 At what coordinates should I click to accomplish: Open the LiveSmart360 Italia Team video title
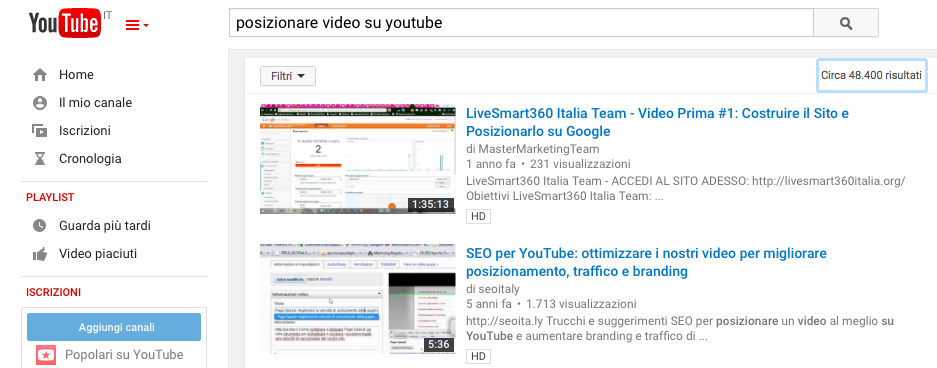click(657, 122)
